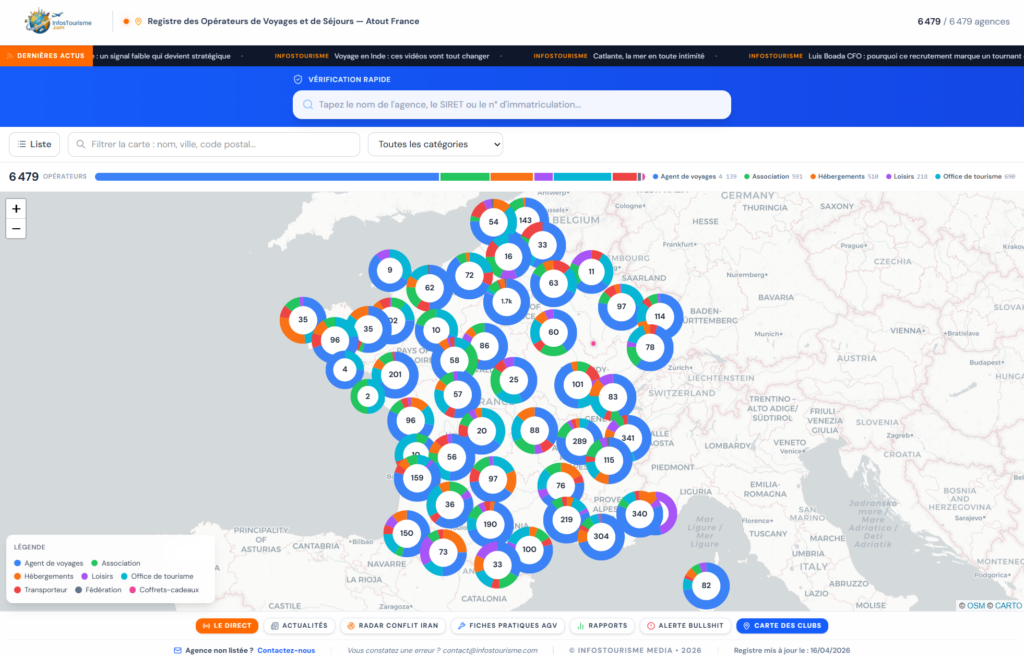
Task: Open the cluster marked 88
Action: pyautogui.click(x=535, y=431)
